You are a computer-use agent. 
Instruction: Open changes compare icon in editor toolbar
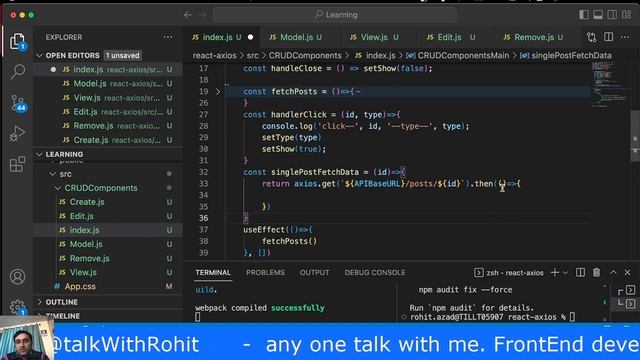[x=591, y=37]
